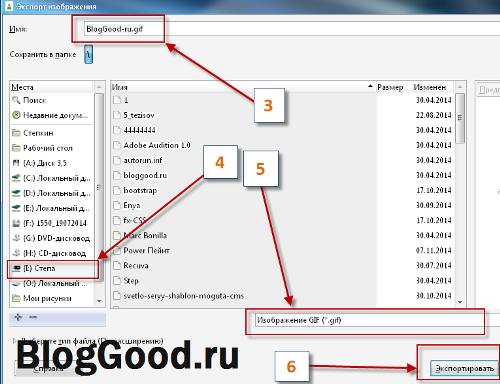Click the Places list scroll-down arrow
The width and height of the screenshot is (500, 384).
point(99,301)
